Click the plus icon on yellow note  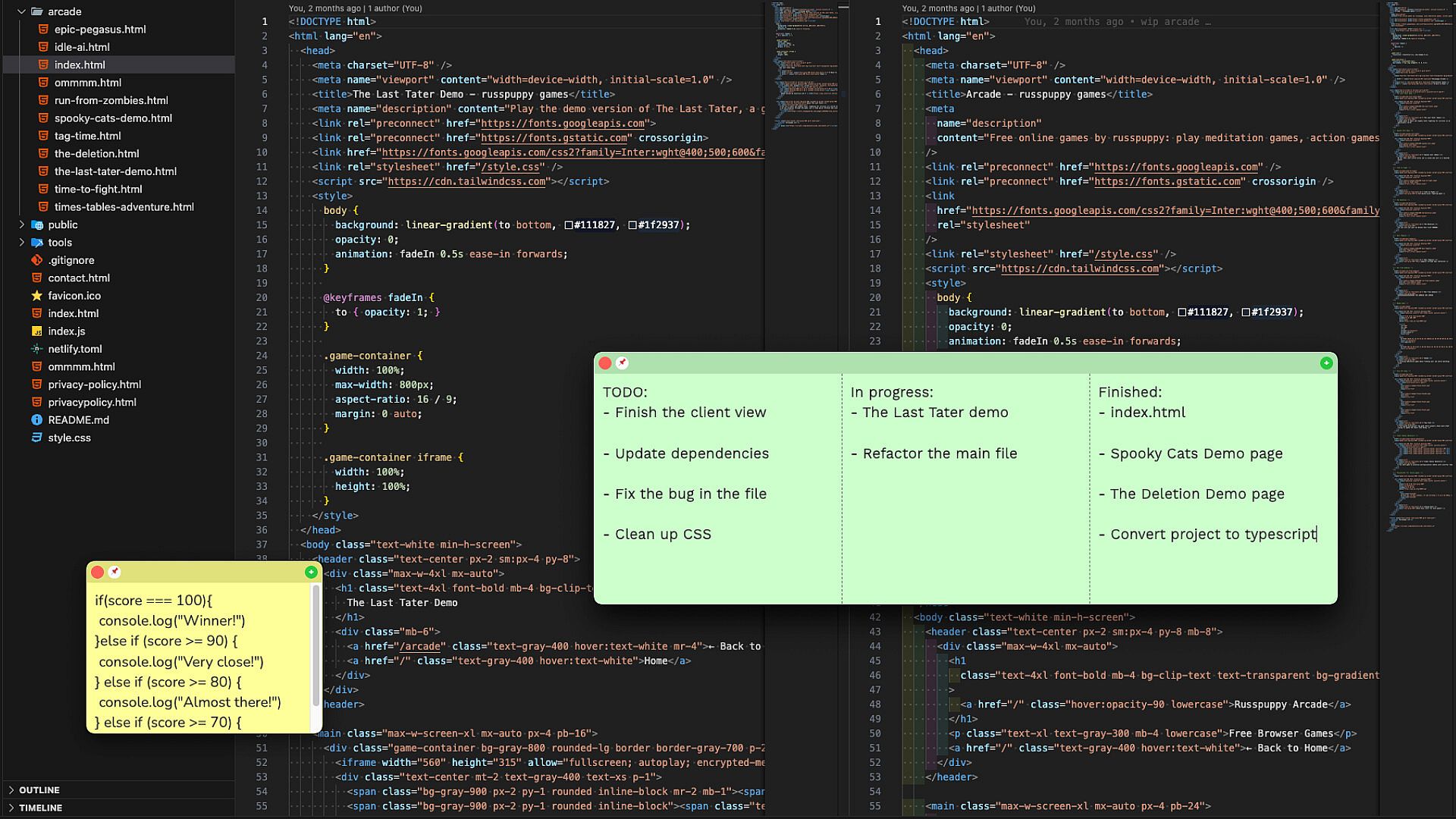[x=311, y=573]
